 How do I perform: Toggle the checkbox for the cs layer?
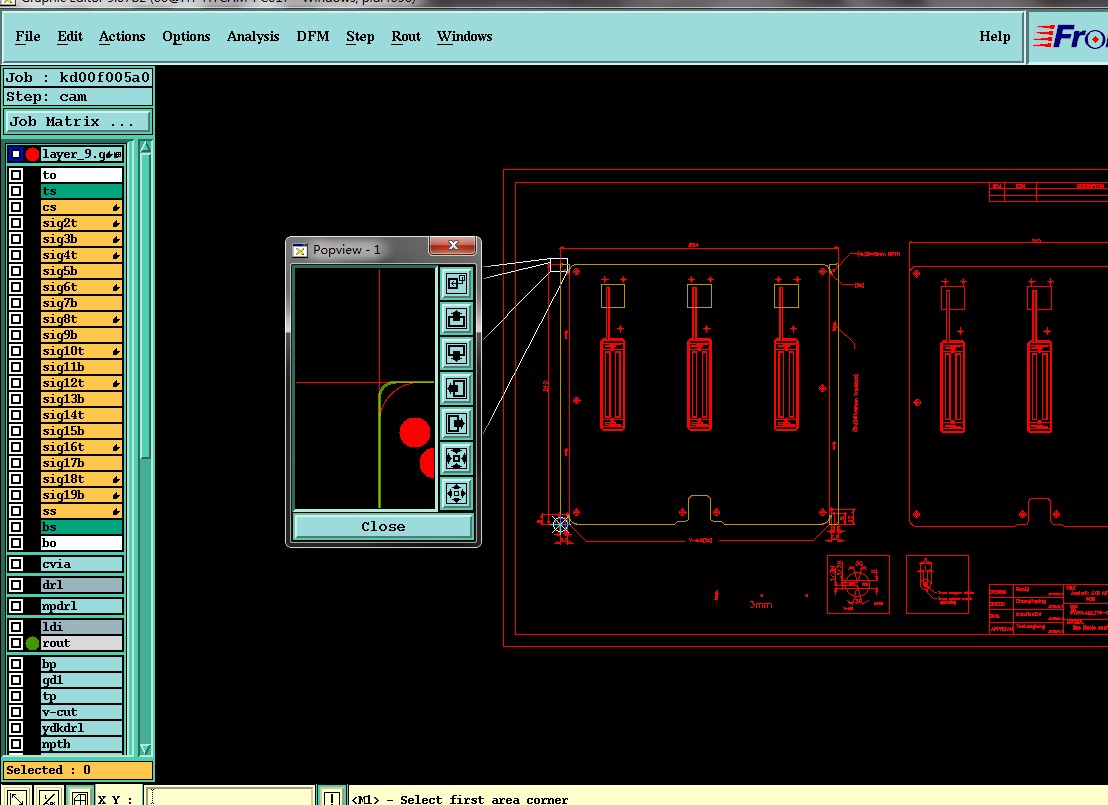[x=16, y=207]
